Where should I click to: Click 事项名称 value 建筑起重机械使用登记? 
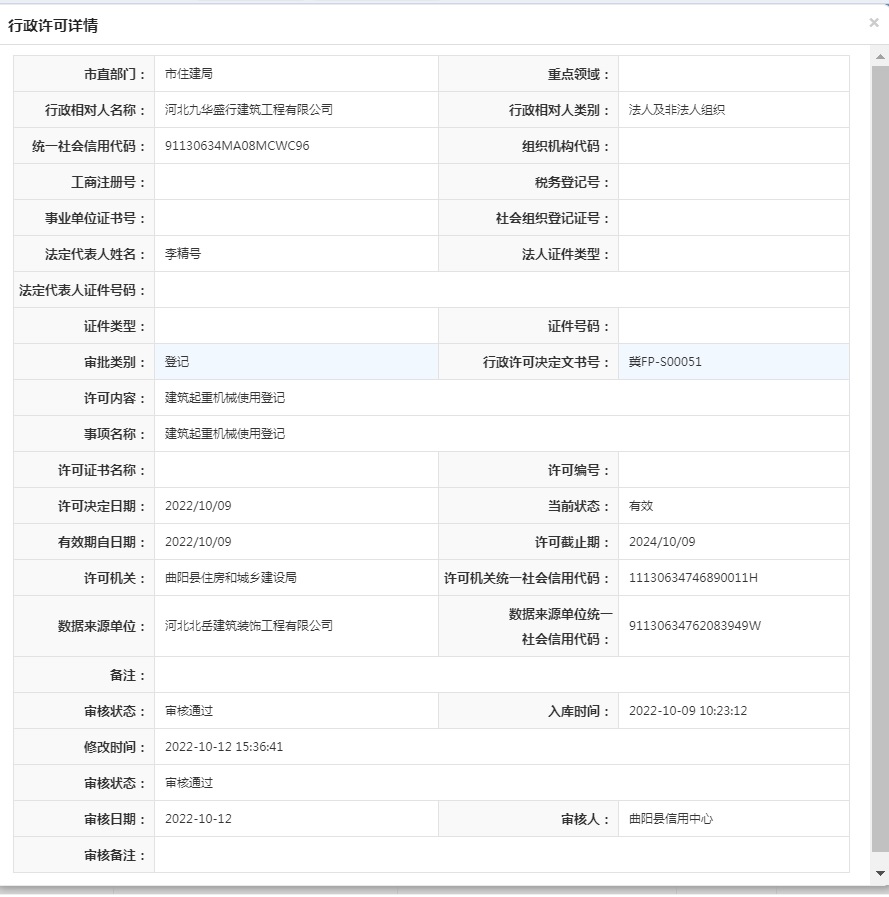tap(225, 434)
